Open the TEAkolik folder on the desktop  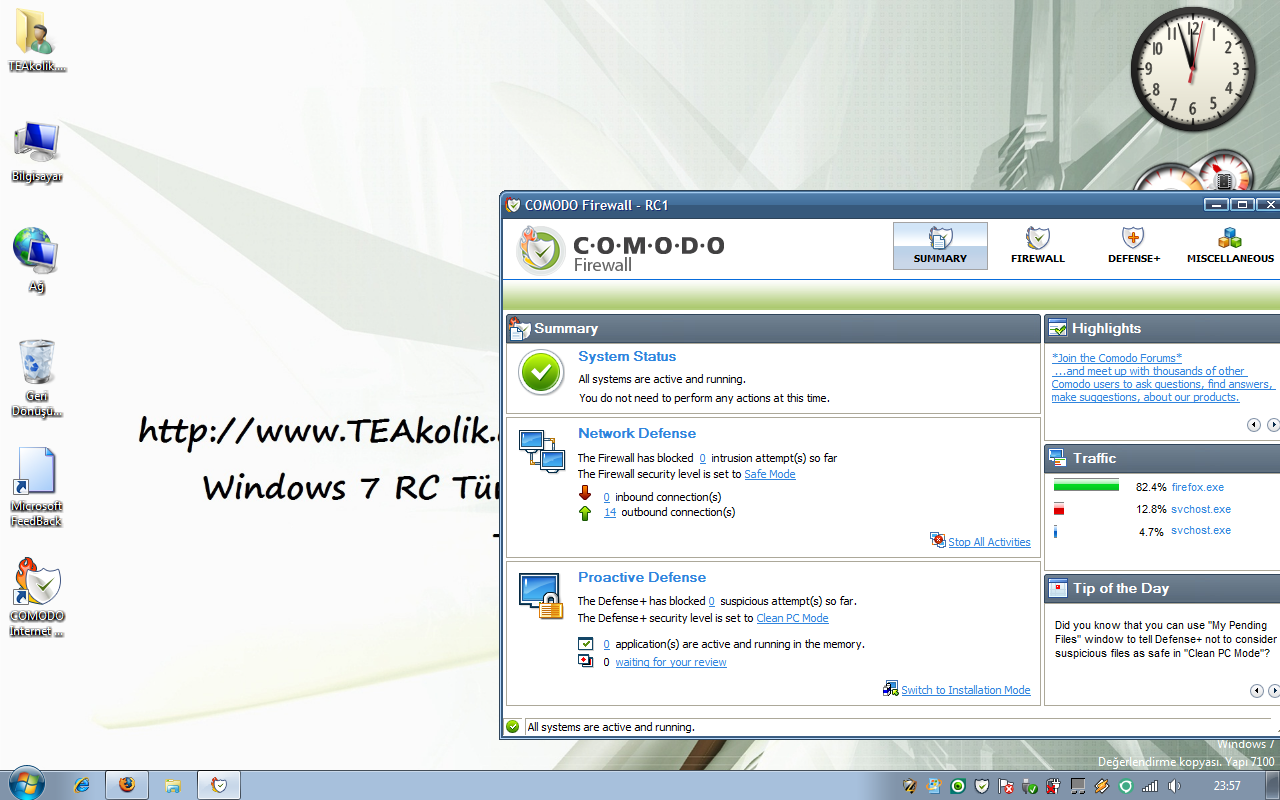click(x=37, y=42)
